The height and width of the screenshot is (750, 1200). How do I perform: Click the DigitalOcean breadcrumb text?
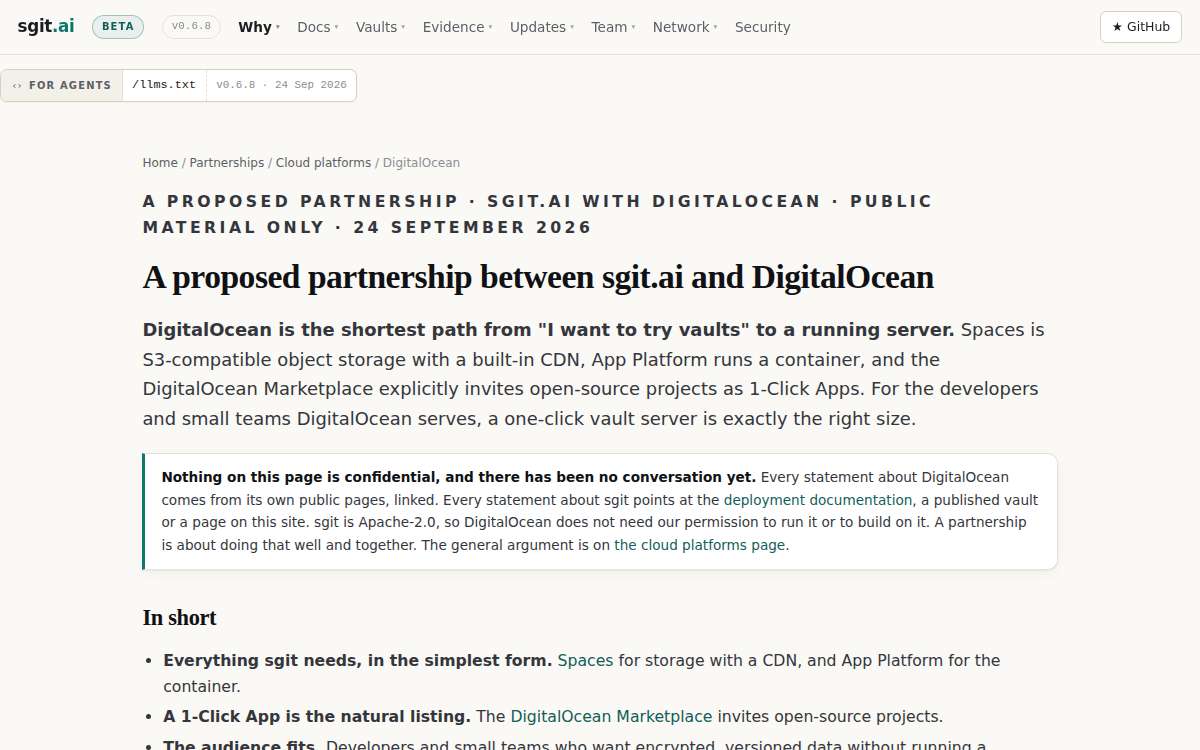point(421,163)
